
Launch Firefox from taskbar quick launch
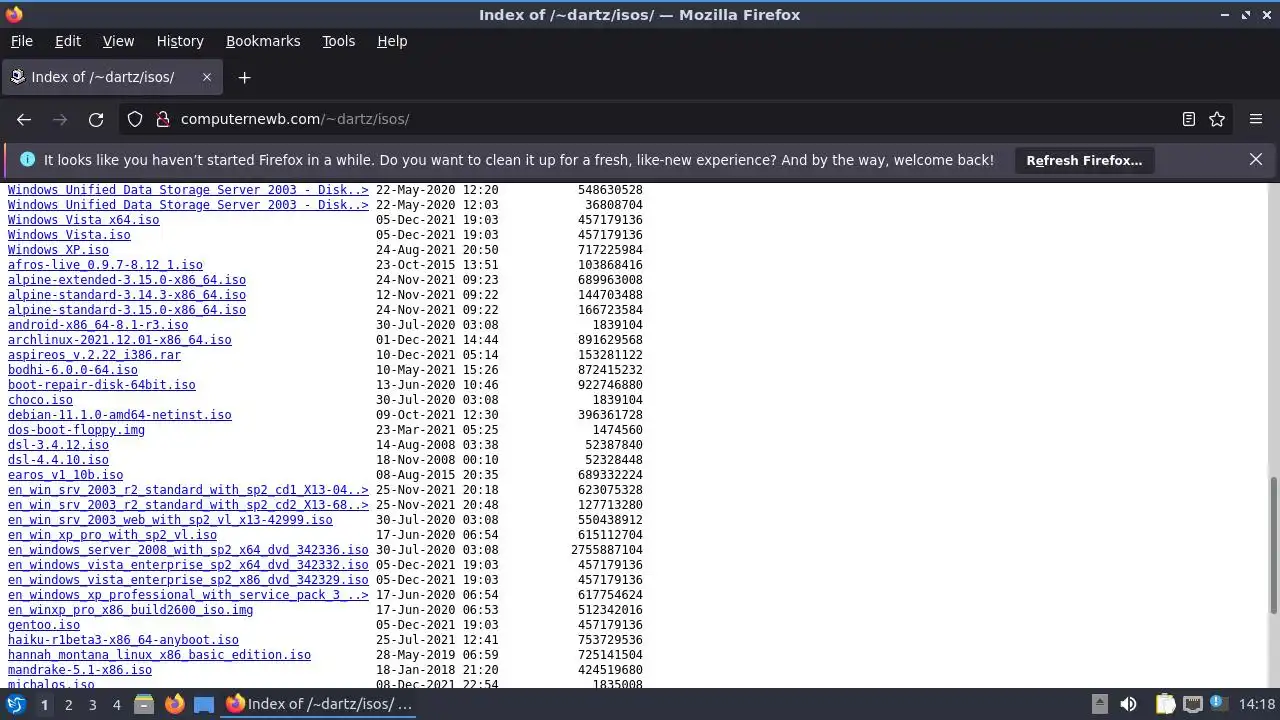pos(174,704)
